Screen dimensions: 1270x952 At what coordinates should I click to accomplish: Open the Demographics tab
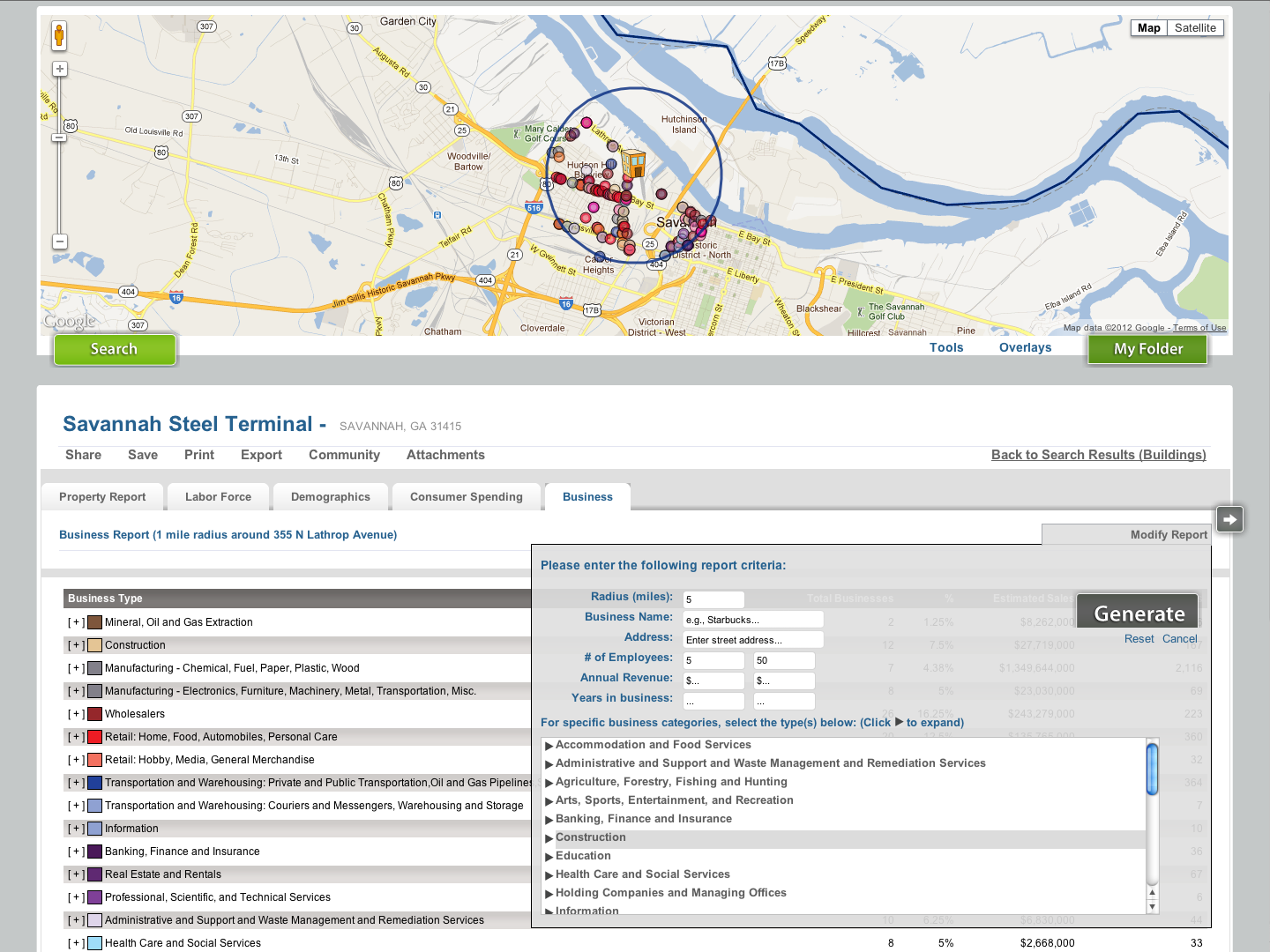click(x=330, y=496)
